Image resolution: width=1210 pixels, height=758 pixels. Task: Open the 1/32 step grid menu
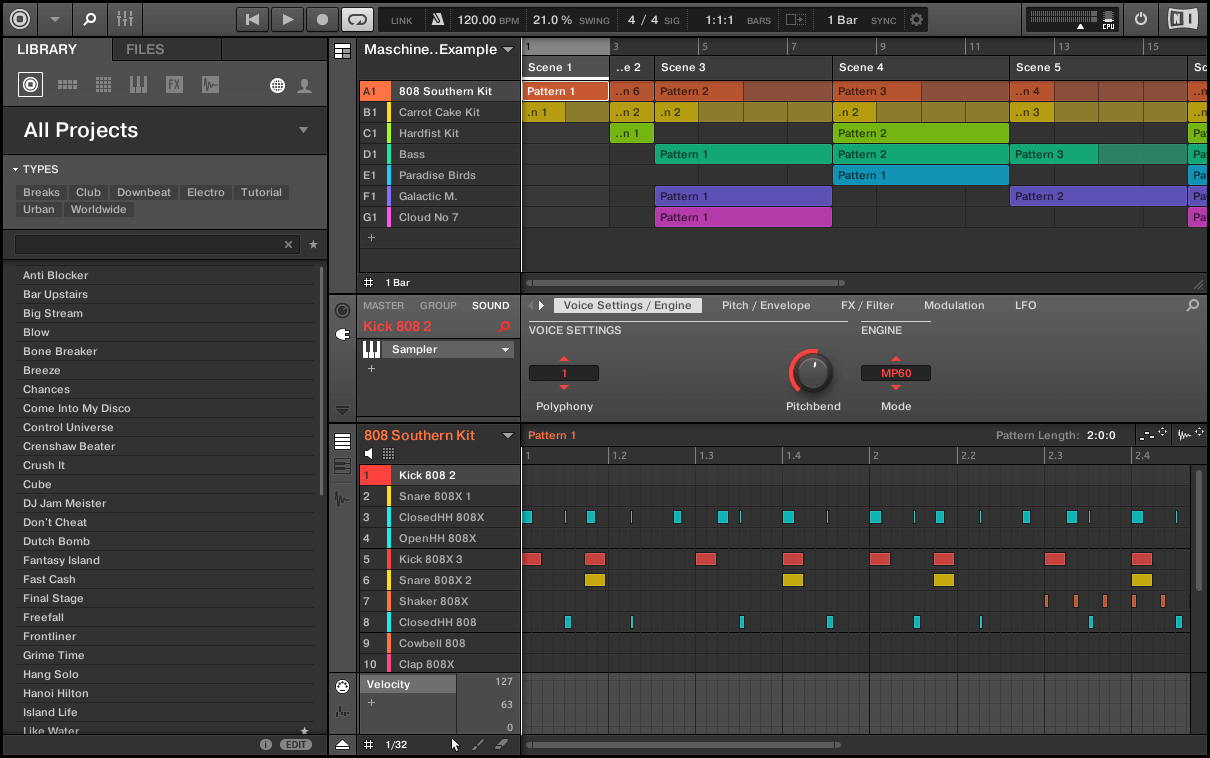click(x=396, y=744)
